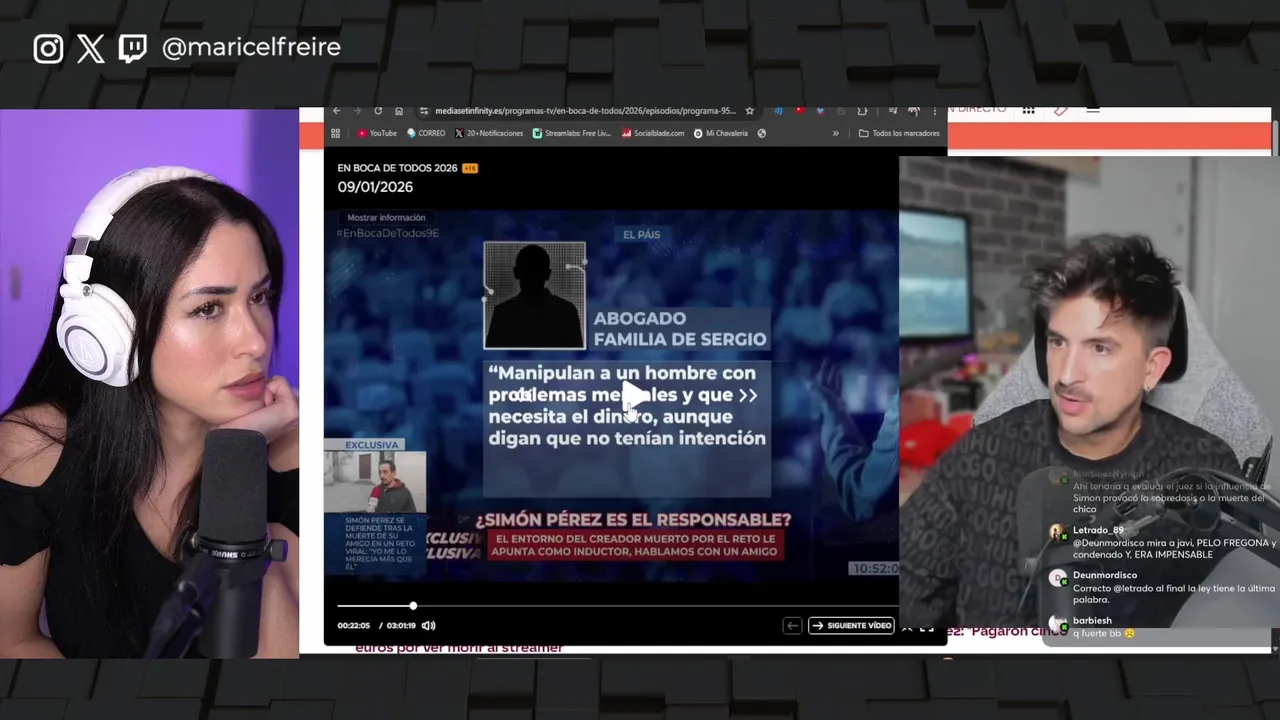
Task: Click Deunmordisco username in chat
Action: coord(1105,575)
